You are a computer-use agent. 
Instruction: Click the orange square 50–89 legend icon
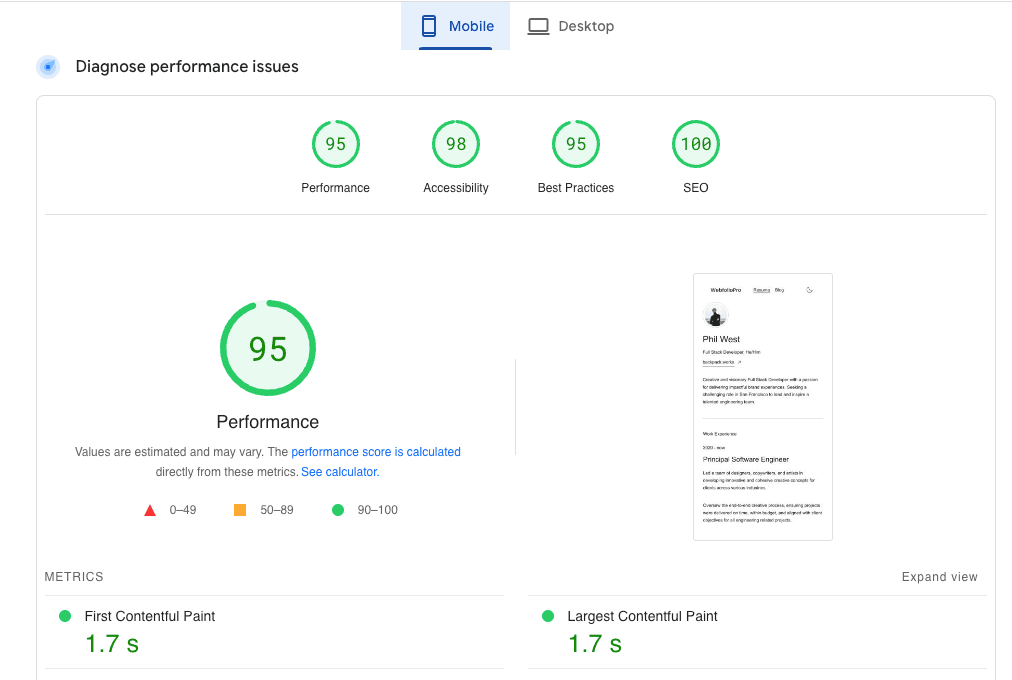[x=240, y=510]
